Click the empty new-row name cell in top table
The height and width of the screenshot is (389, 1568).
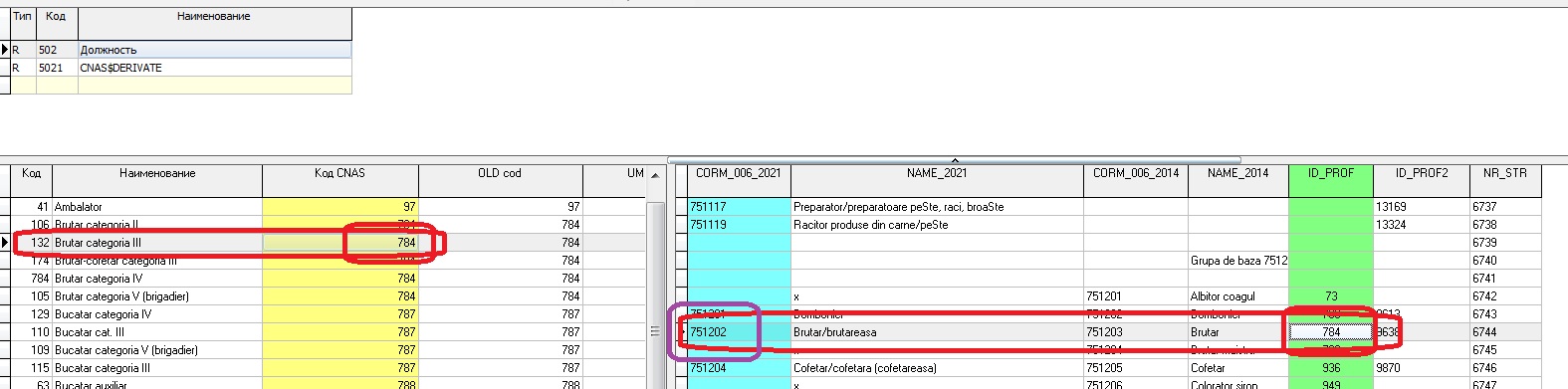click(214, 86)
